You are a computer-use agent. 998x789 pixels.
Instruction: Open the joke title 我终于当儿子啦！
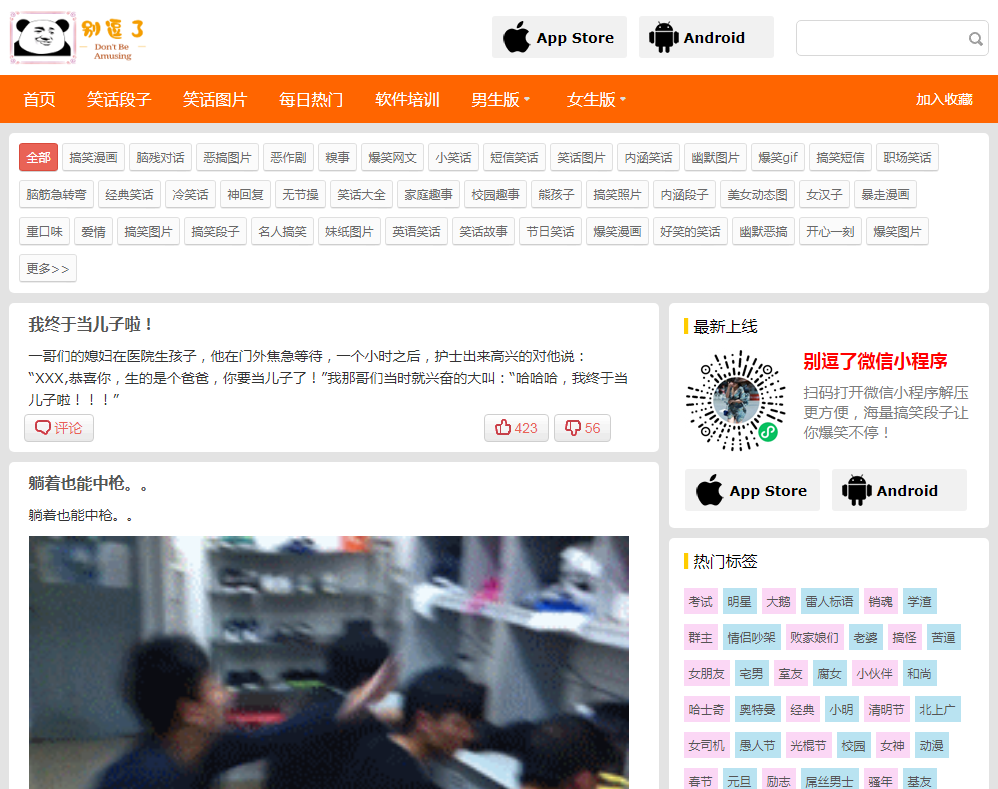click(91, 325)
